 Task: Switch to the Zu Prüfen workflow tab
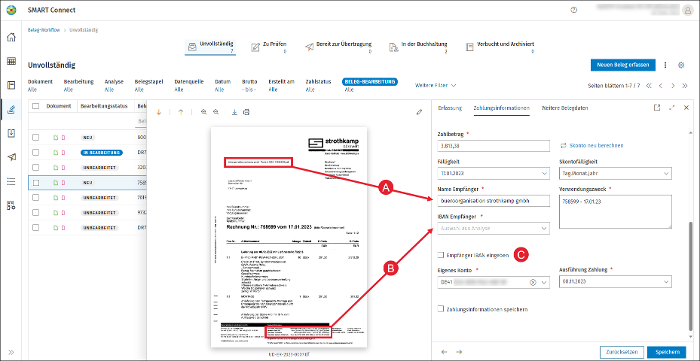(x=269, y=47)
